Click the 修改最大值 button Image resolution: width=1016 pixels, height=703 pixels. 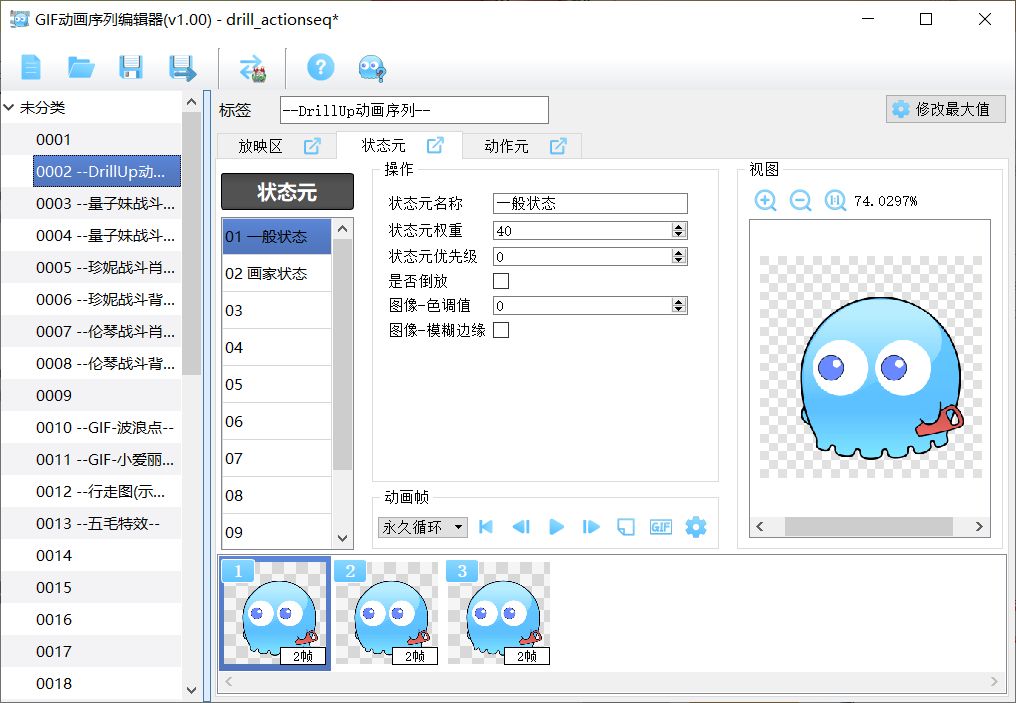pyautogui.click(x=944, y=109)
